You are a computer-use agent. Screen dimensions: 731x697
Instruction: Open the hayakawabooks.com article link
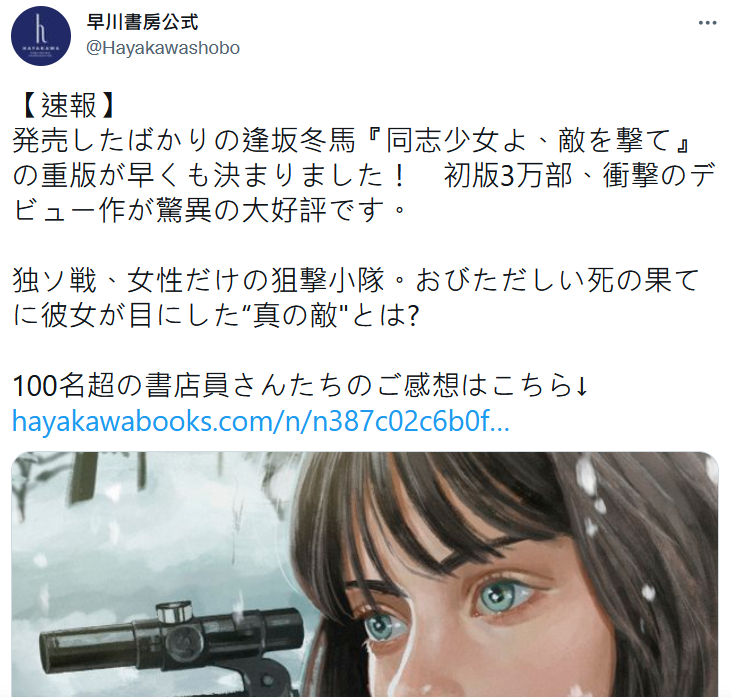261,421
